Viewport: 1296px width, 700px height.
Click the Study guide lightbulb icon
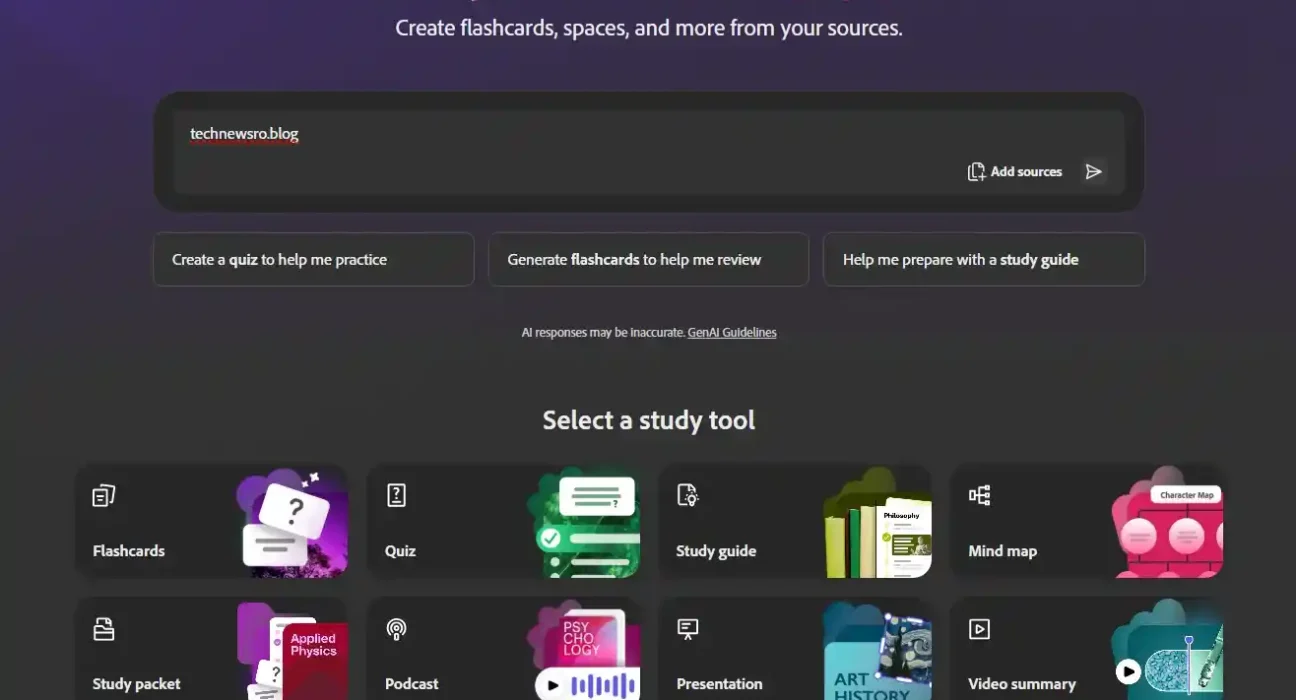pyautogui.click(x=688, y=495)
